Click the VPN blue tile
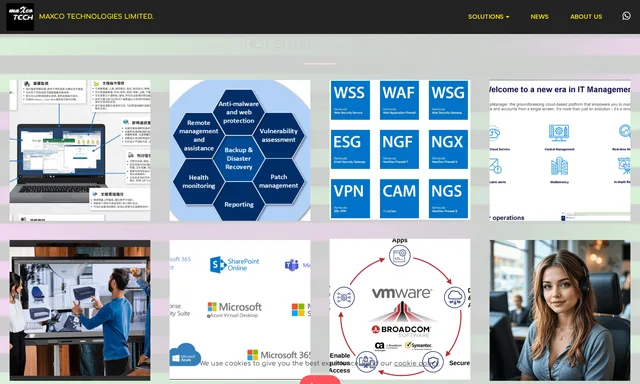 click(x=350, y=198)
